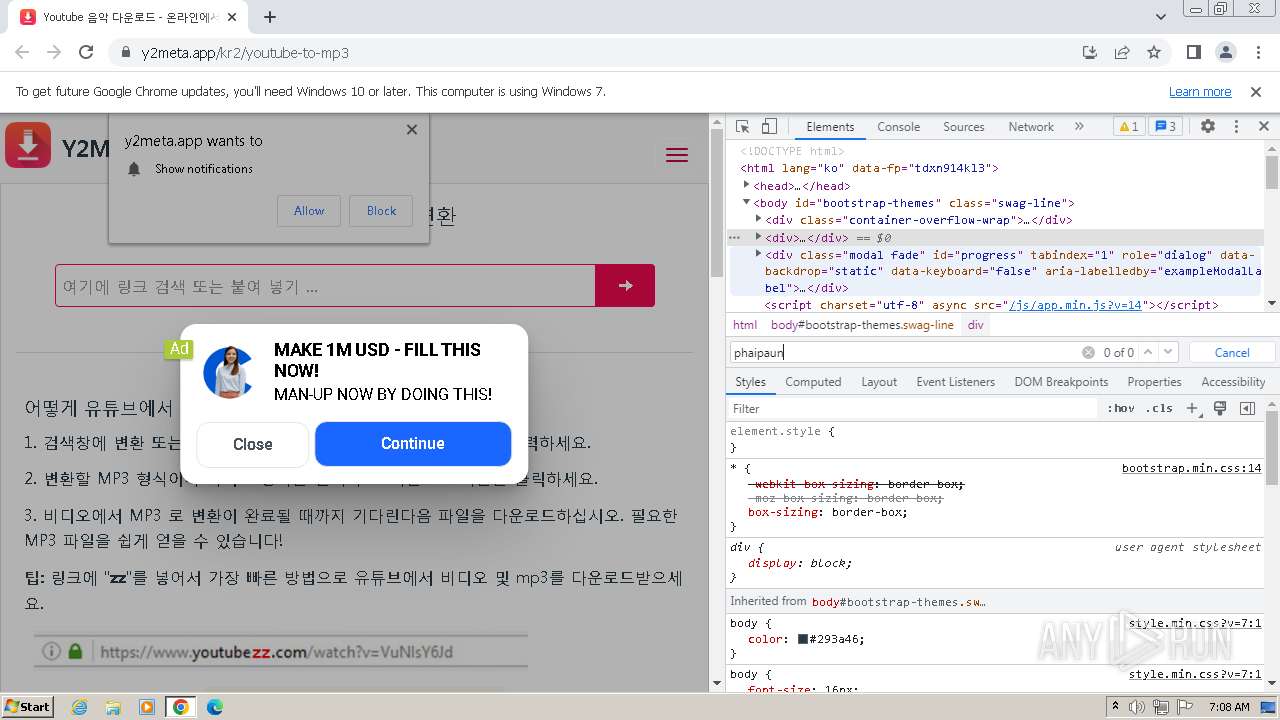Select the html breadcrumb
Screen dimensions: 1280x720
[x=745, y=325]
